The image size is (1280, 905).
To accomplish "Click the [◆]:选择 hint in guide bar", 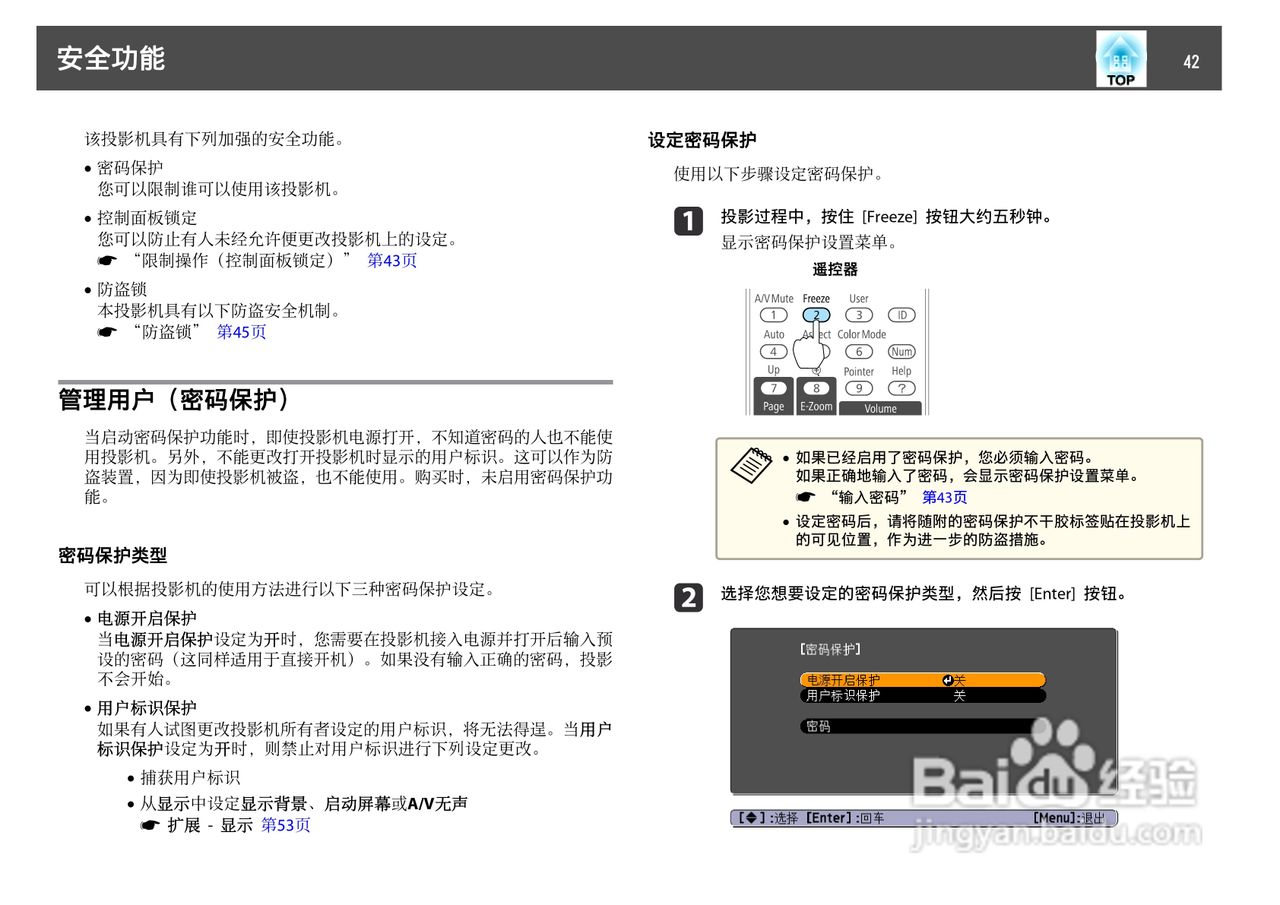I will (x=767, y=818).
